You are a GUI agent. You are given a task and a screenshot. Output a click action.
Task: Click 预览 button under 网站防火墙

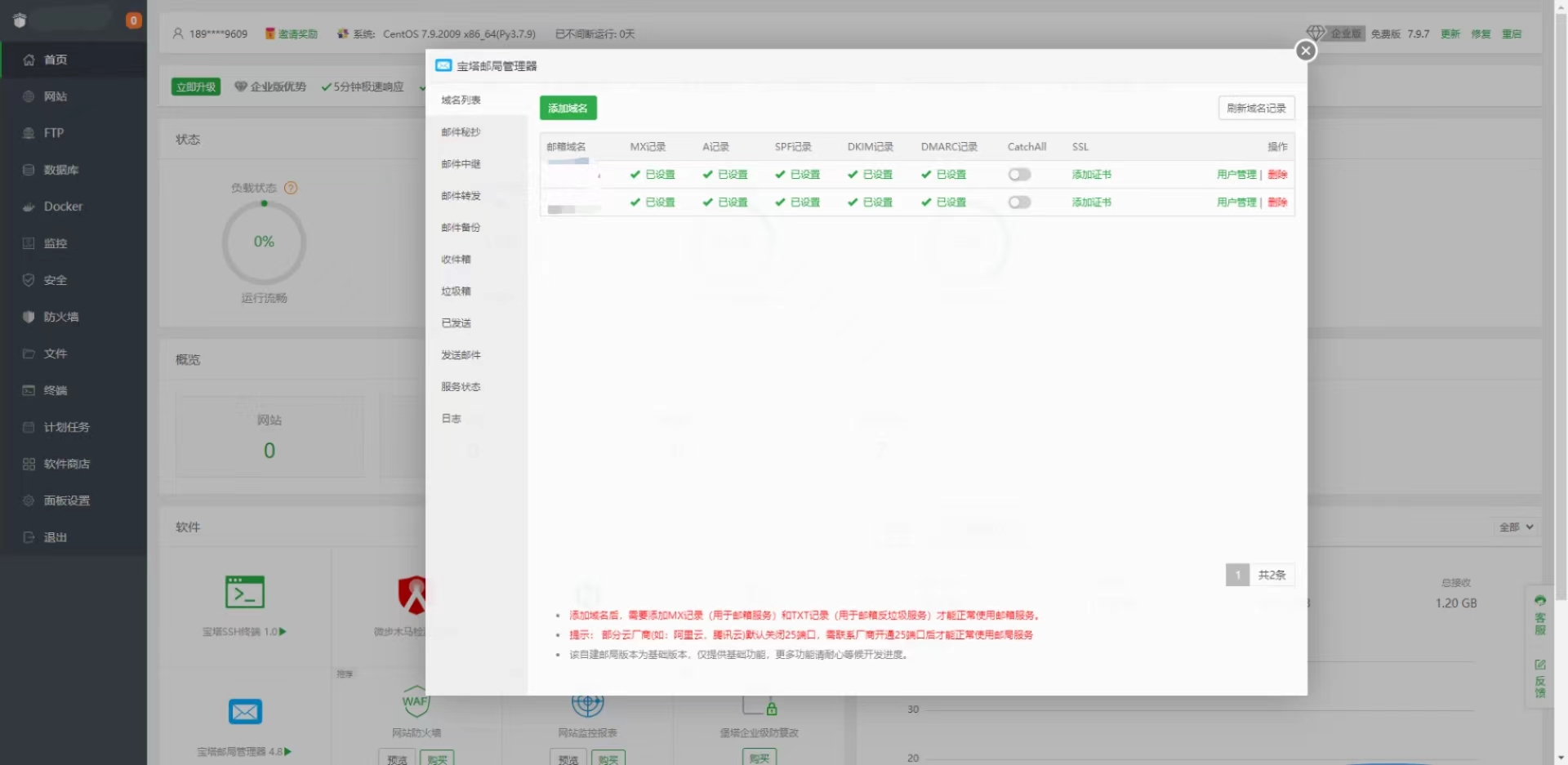397,758
